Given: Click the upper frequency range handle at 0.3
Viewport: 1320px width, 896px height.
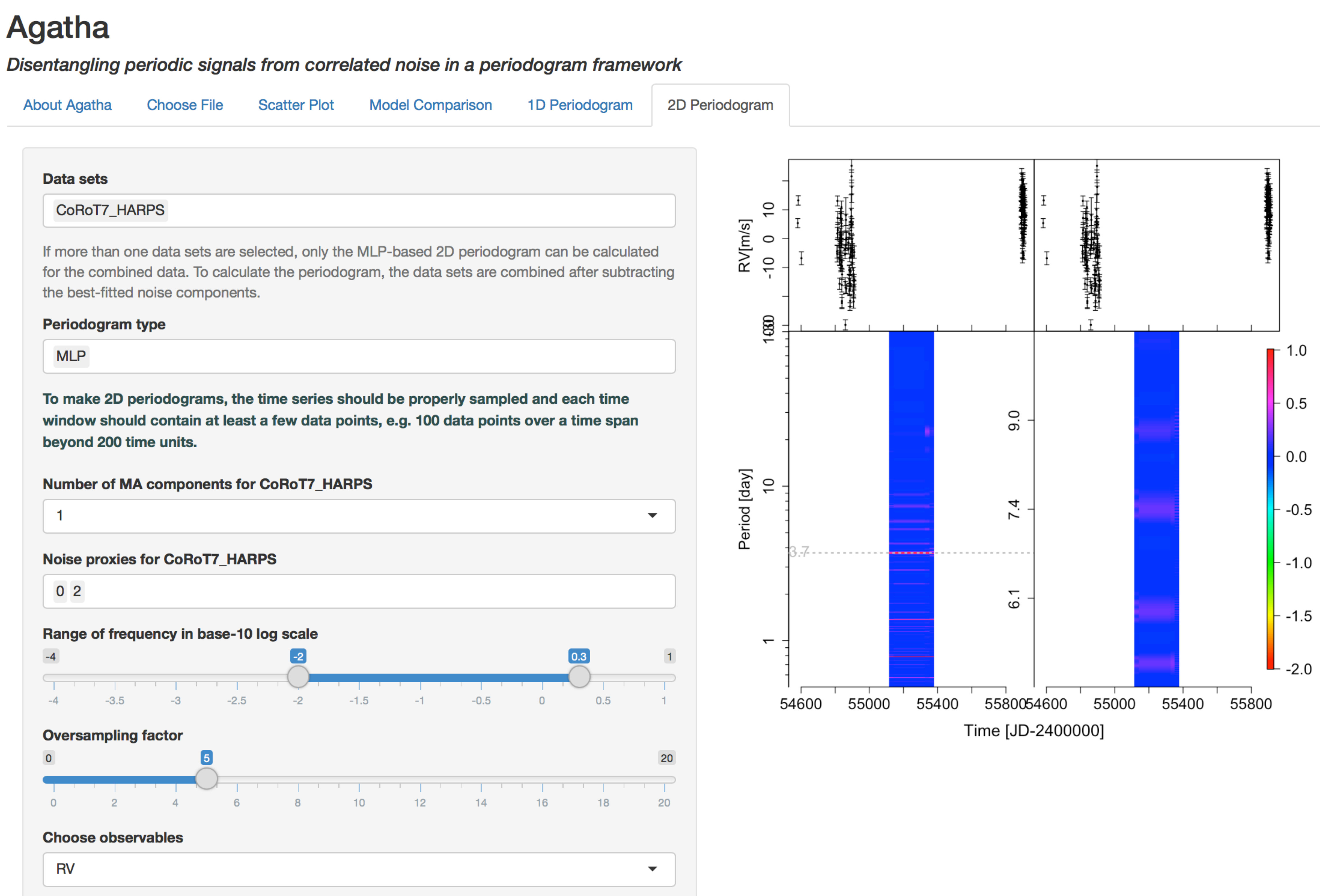Looking at the screenshot, I should tap(579, 677).
